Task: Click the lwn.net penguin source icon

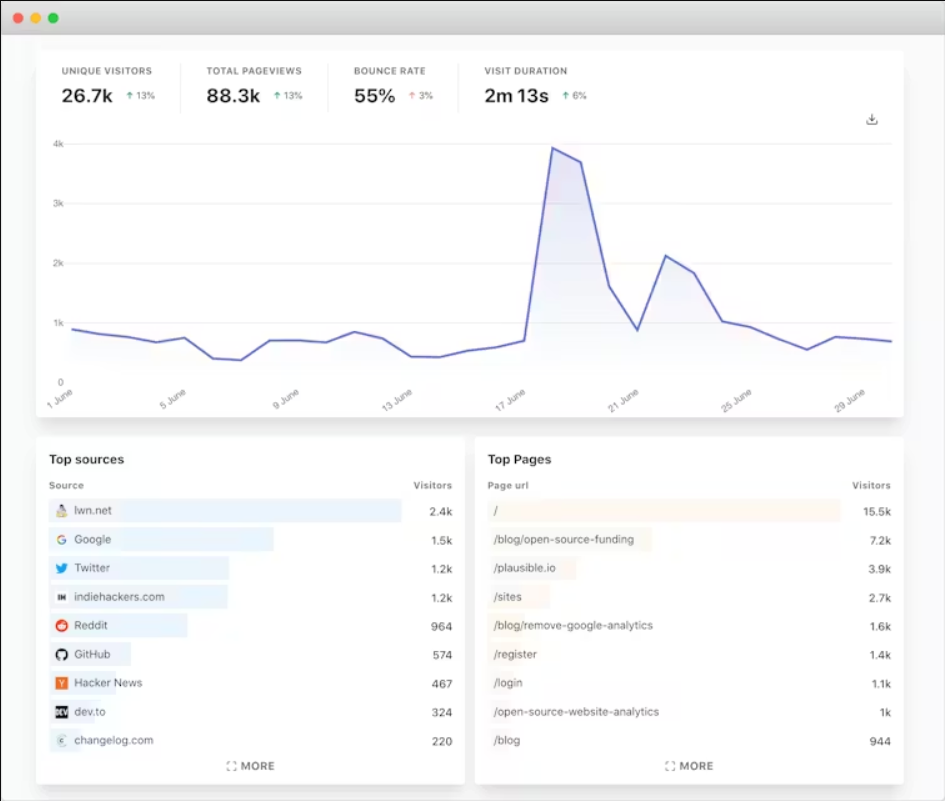Action: (61, 511)
